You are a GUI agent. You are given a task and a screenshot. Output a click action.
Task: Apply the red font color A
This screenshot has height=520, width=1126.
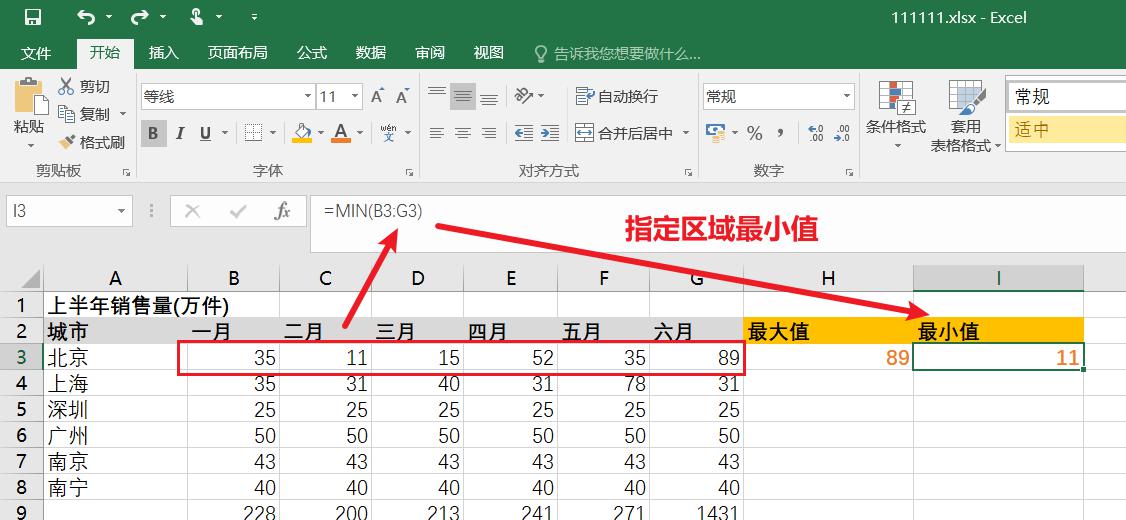(342, 133)
